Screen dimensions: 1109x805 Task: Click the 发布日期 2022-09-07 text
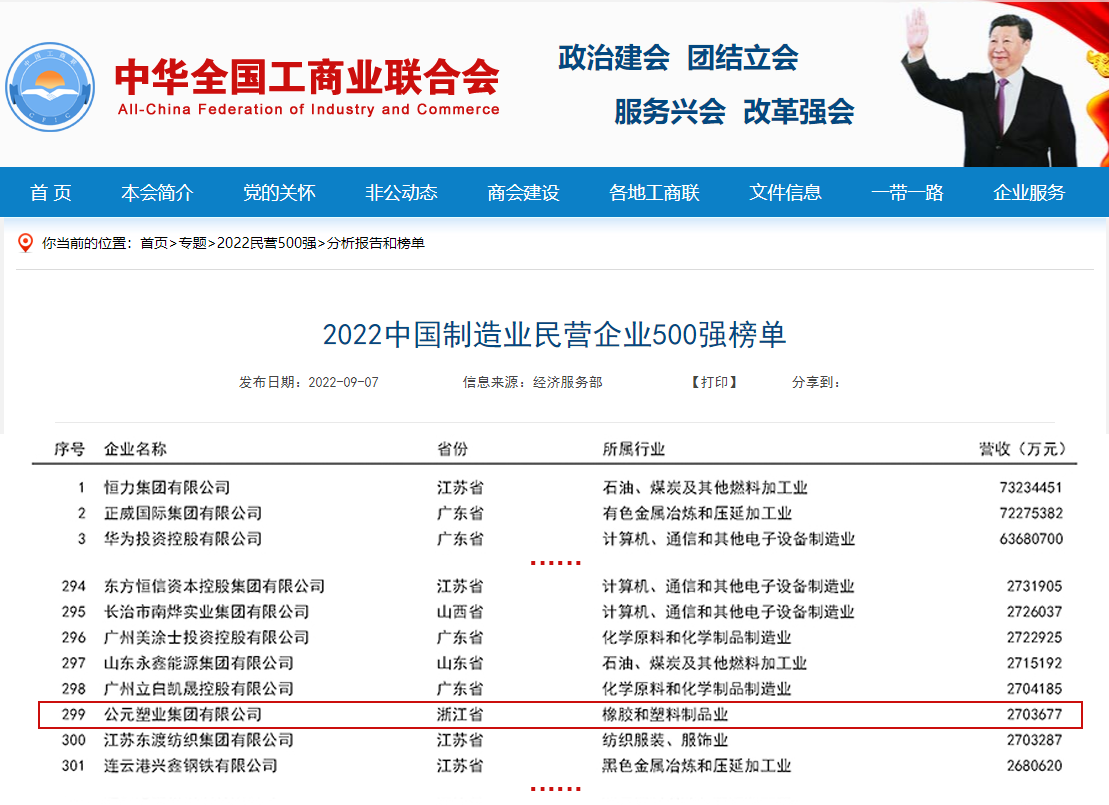(308, 382)
